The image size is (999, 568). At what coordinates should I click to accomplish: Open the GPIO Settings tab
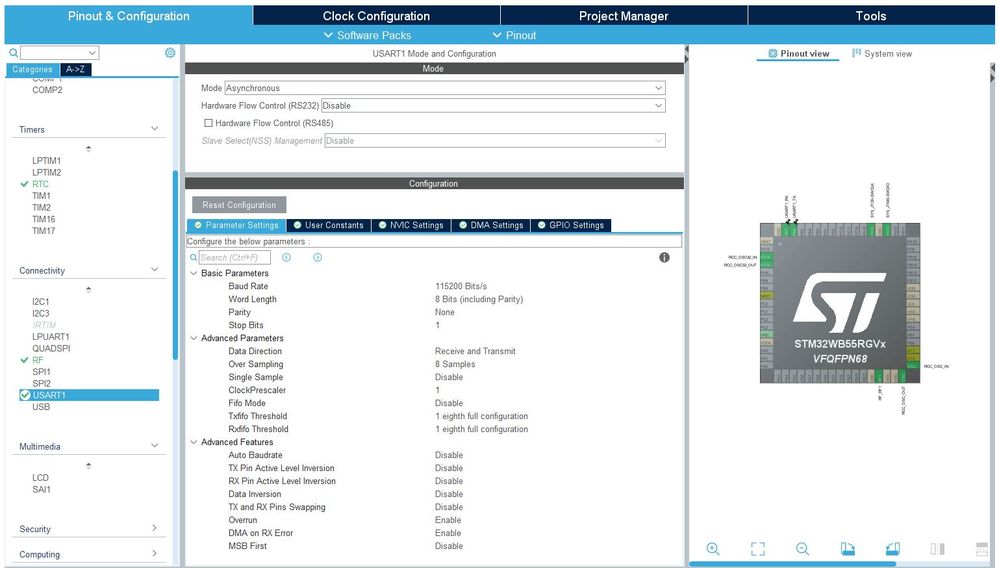(x=571, y=225)
